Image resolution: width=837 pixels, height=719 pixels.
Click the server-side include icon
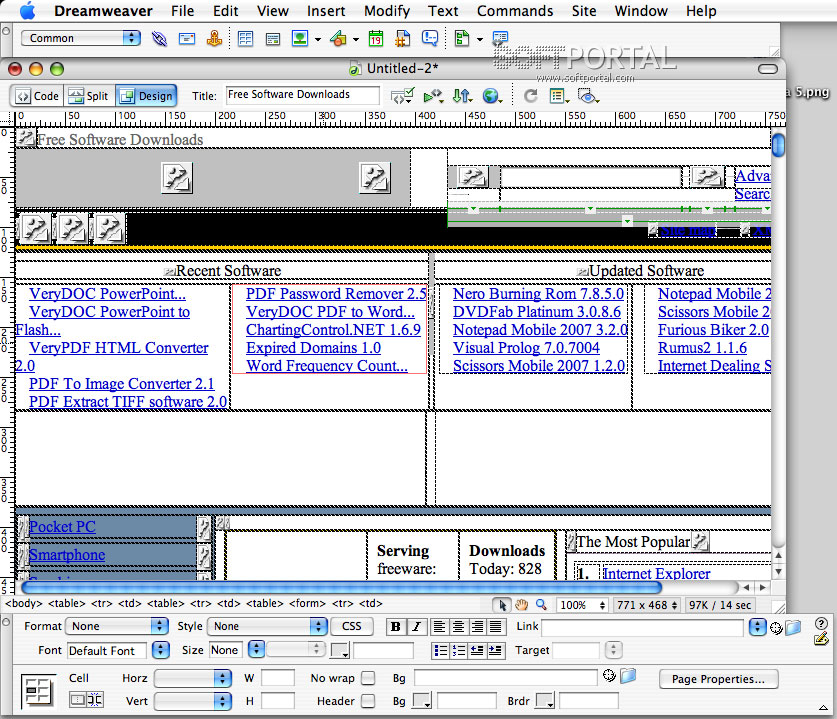pos(402,38)
